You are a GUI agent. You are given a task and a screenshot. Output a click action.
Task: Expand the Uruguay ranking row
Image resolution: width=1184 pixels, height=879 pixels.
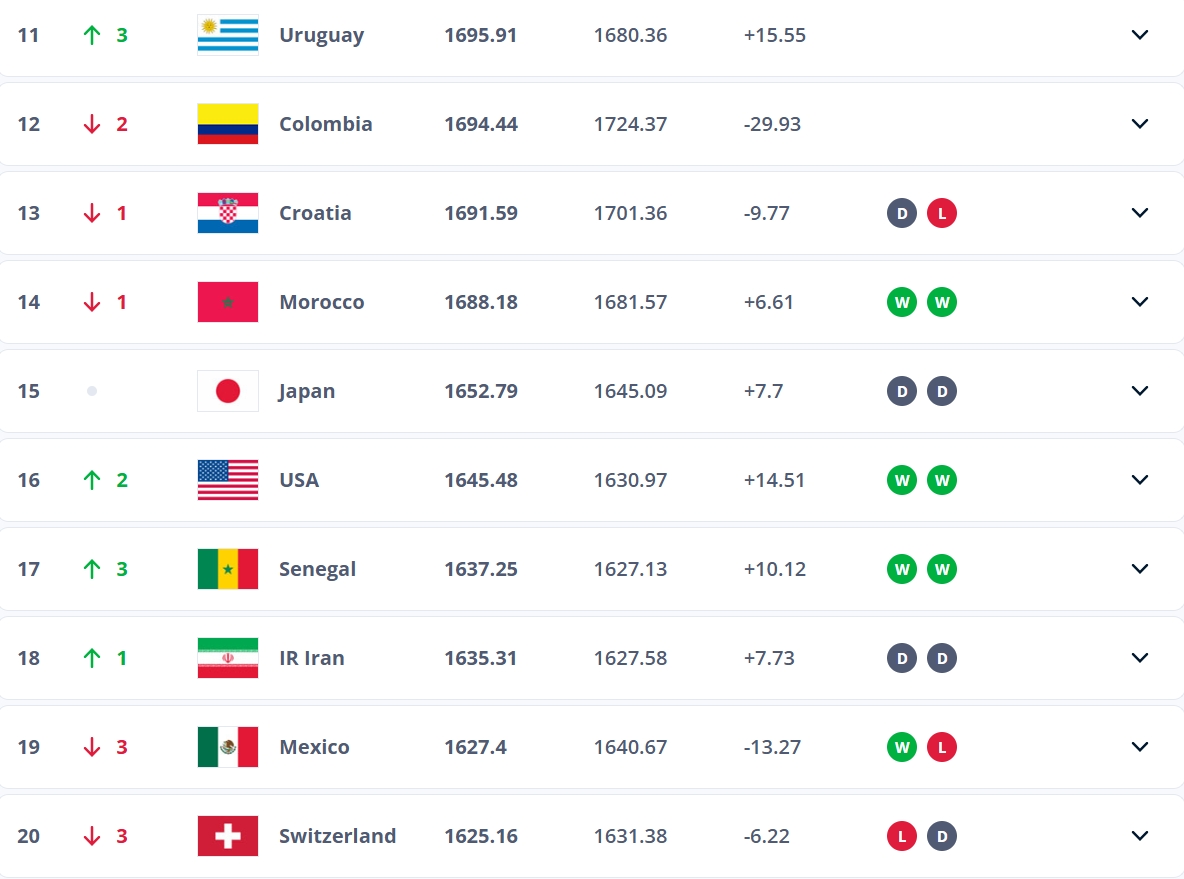(1139, 35)
